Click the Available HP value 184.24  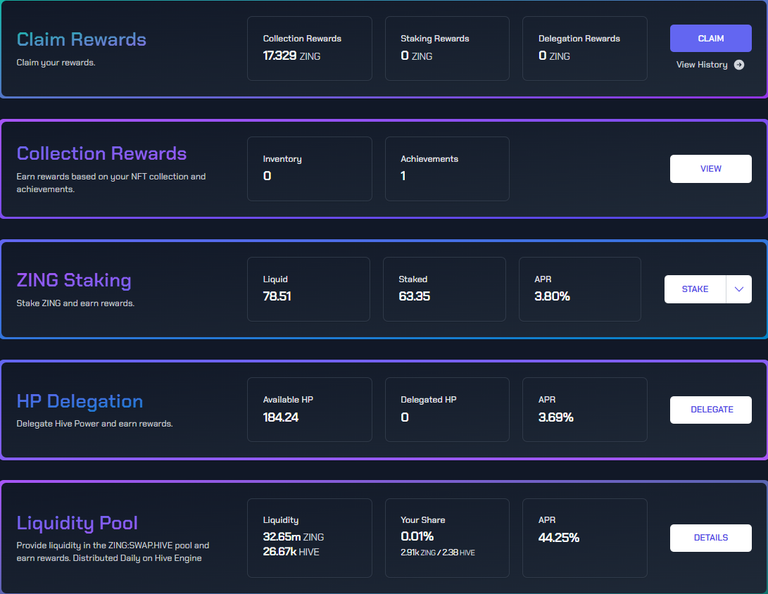[281, 417]
